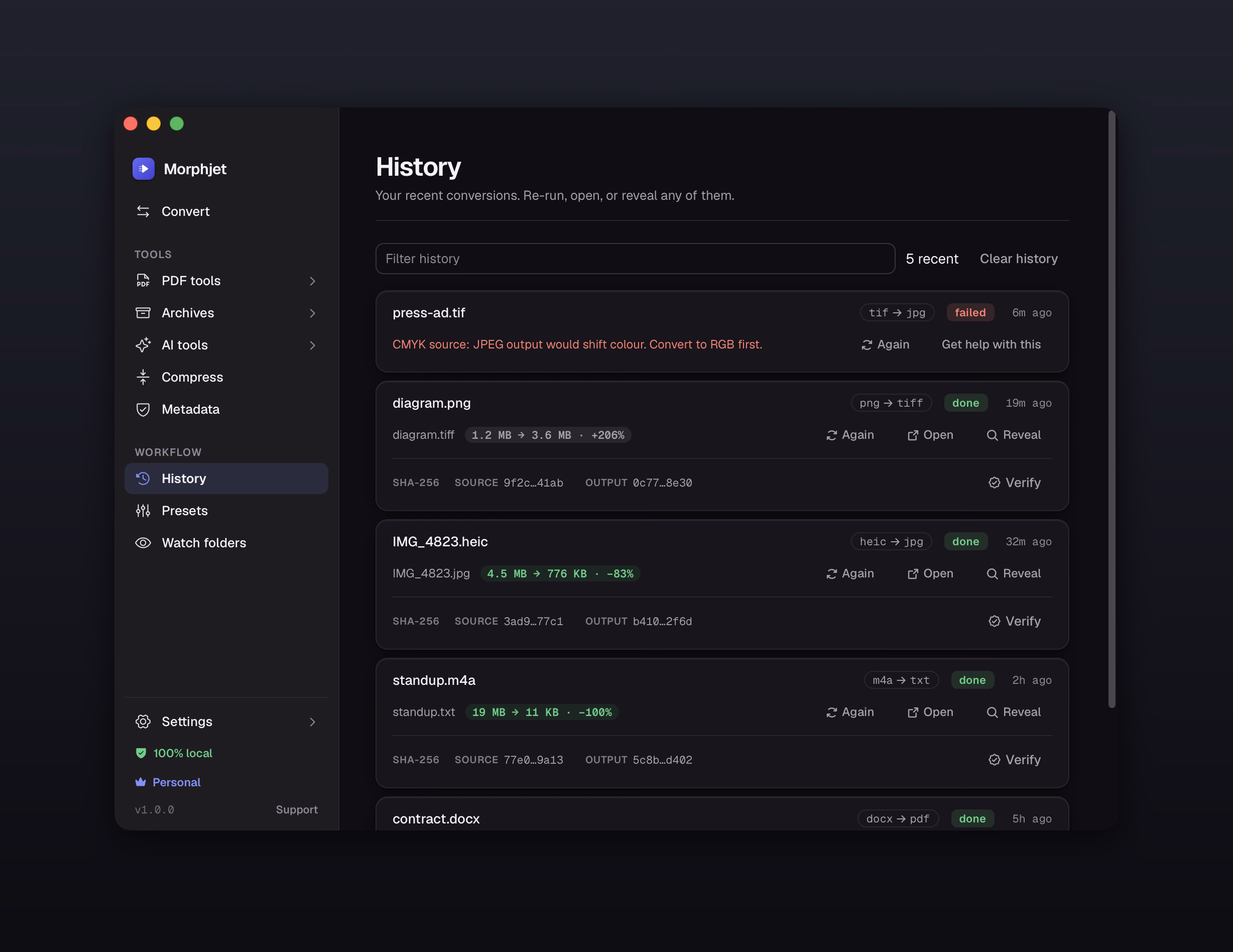This screenshot has height=952, width=1233.
Task: Click Get help with this
Action: point(991,344)
